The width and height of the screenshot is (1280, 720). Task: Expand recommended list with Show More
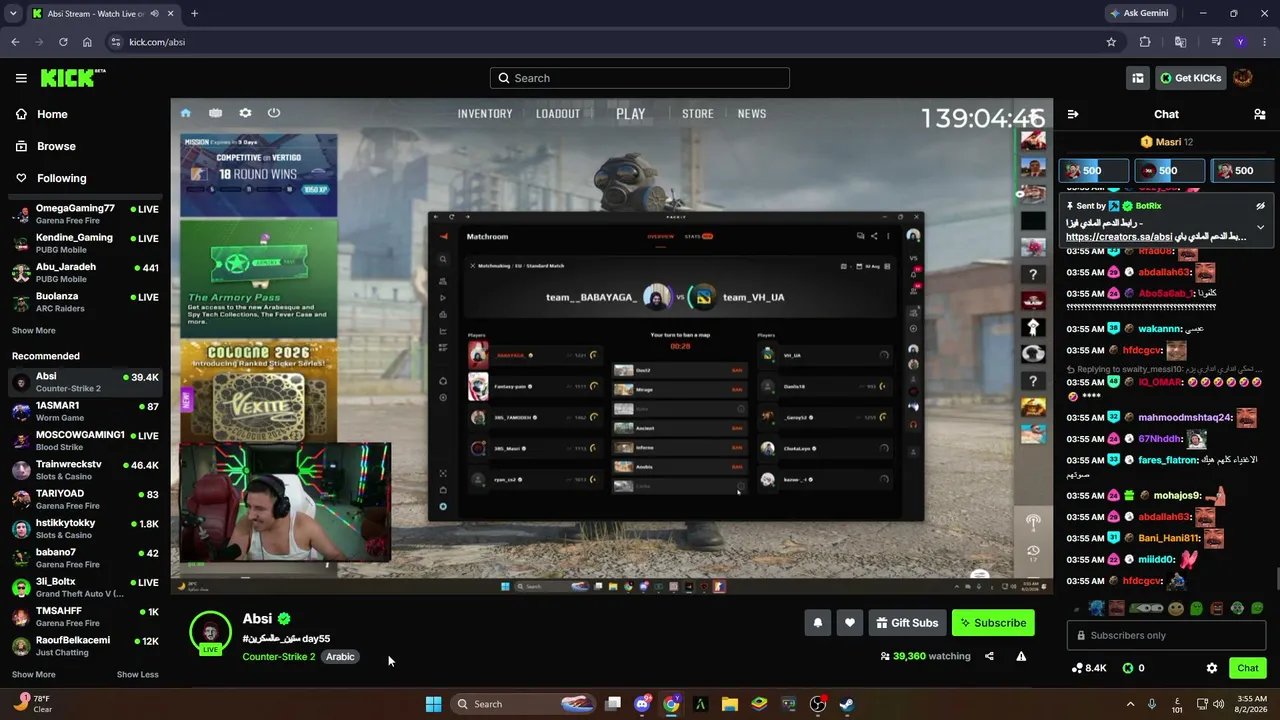(x=34, y=674)
